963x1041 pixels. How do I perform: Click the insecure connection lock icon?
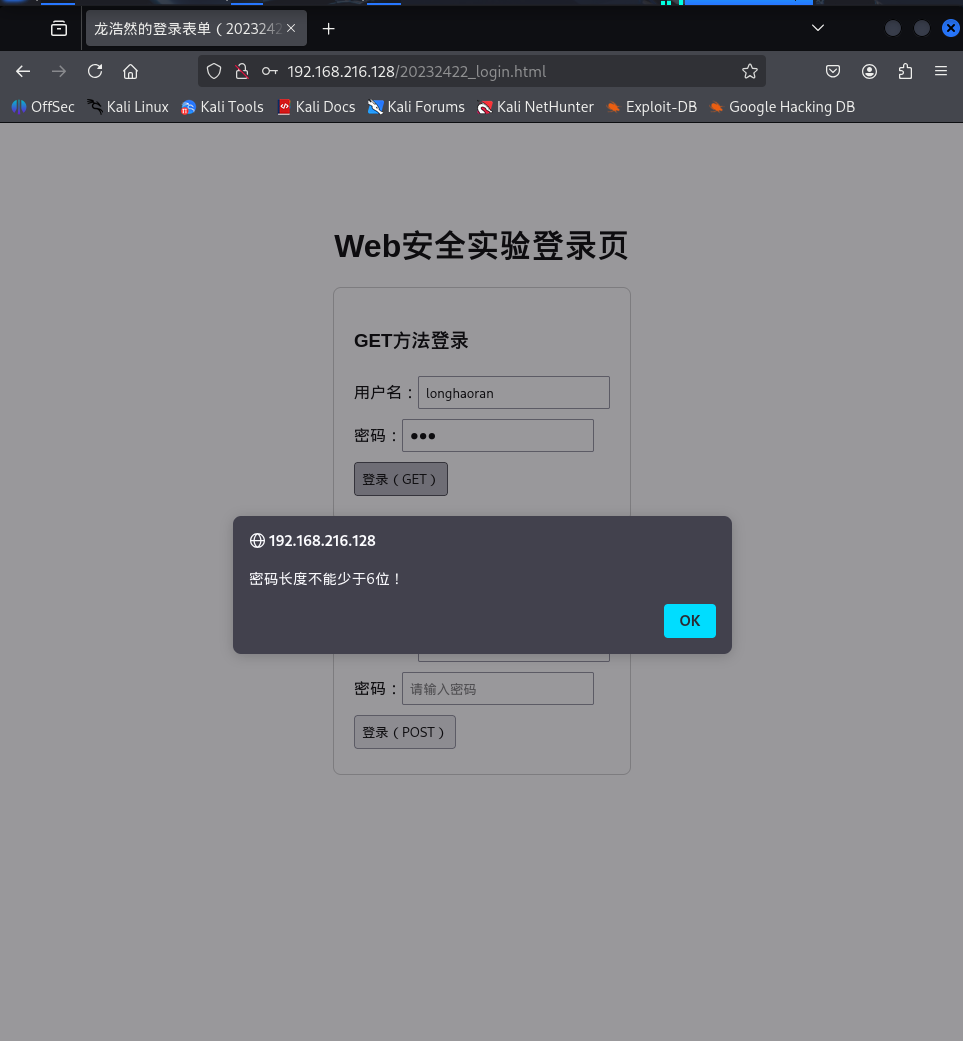[x=242, y=71]
